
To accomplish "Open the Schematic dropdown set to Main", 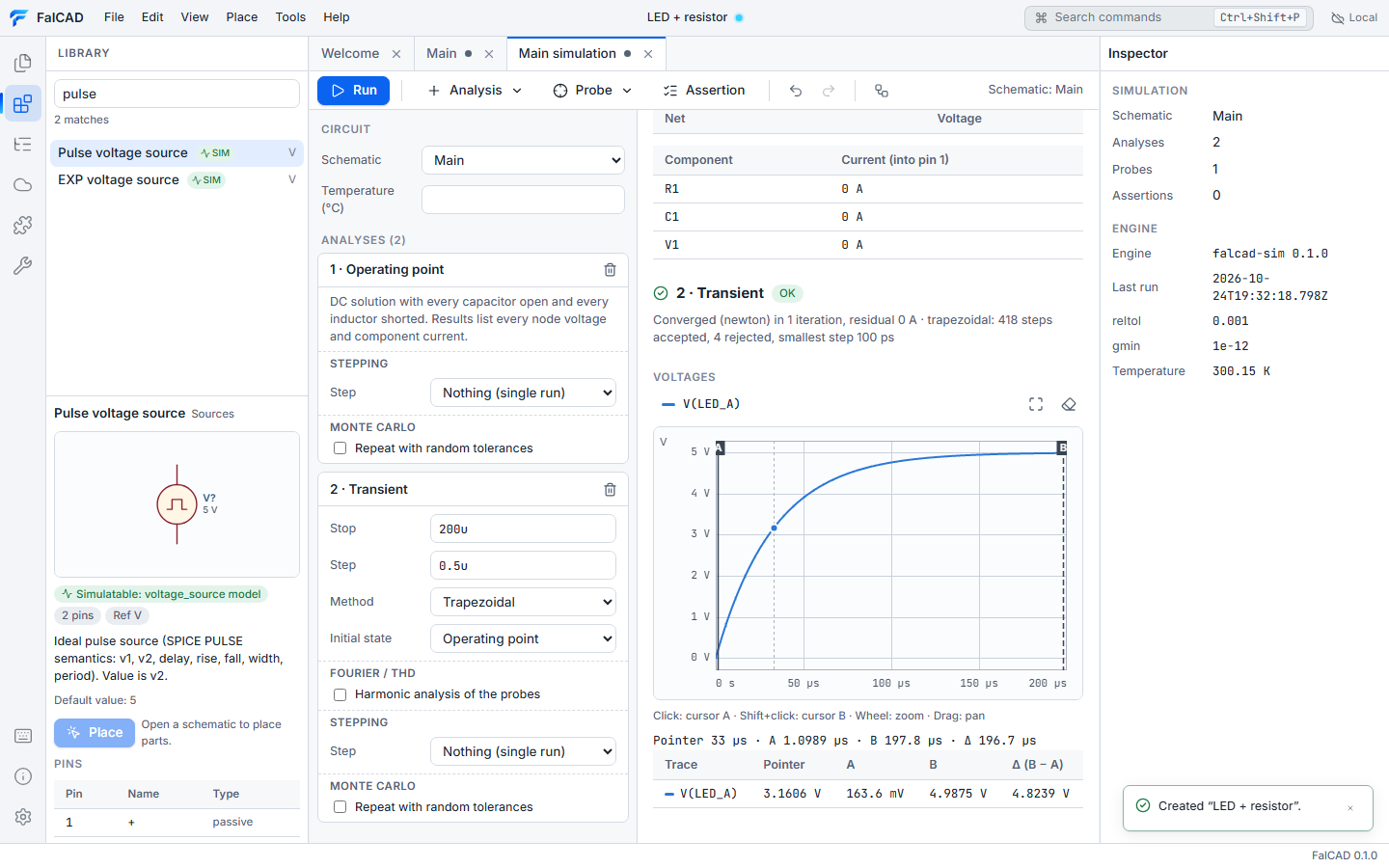I will 523,160.
